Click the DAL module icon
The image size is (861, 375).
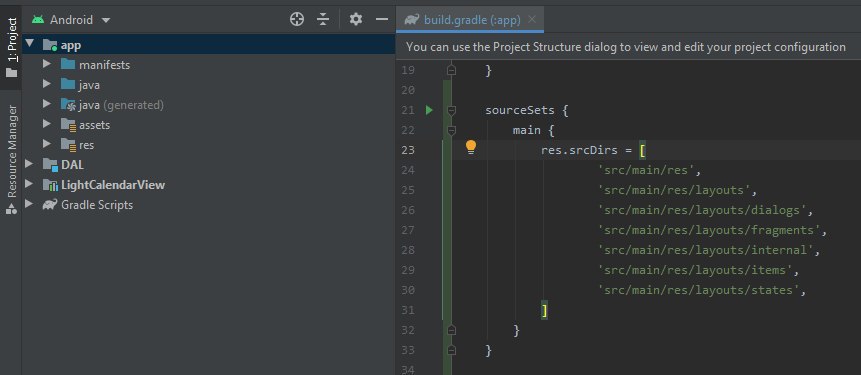click(50, 165)
